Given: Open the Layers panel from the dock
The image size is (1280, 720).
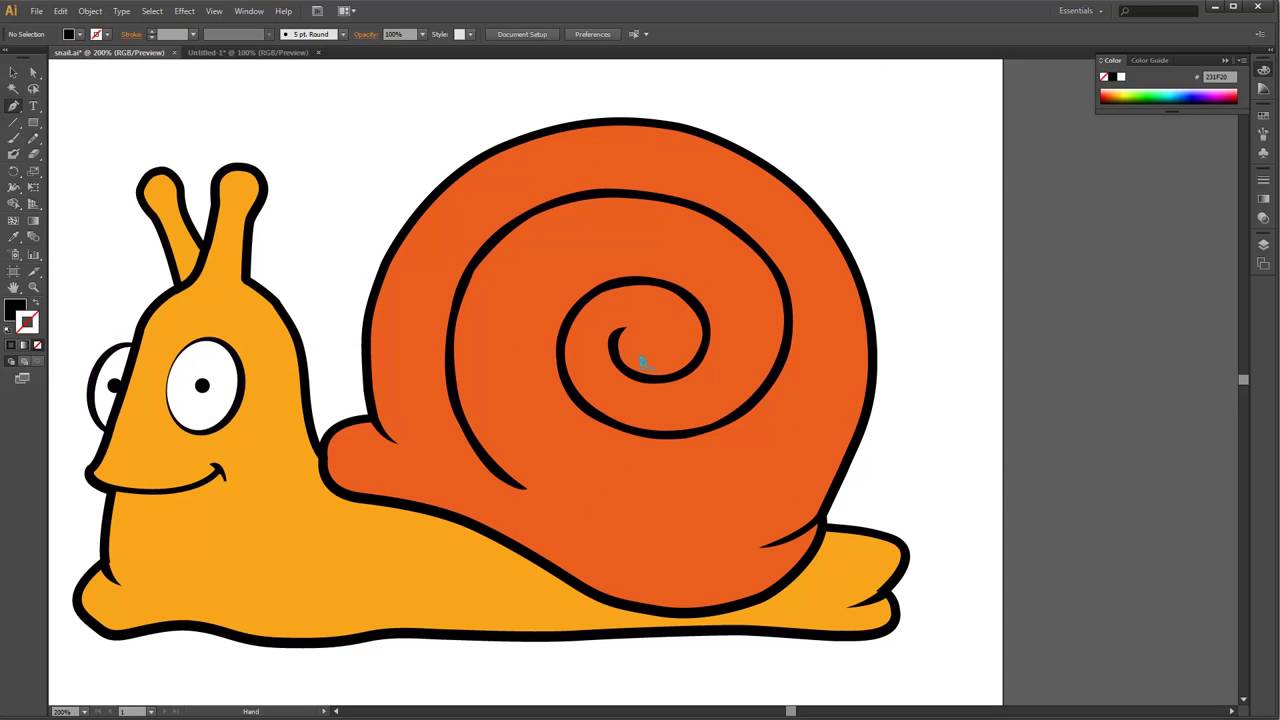Looking at the screenshot, I should pyautogui.click(x=1264, y=245).
